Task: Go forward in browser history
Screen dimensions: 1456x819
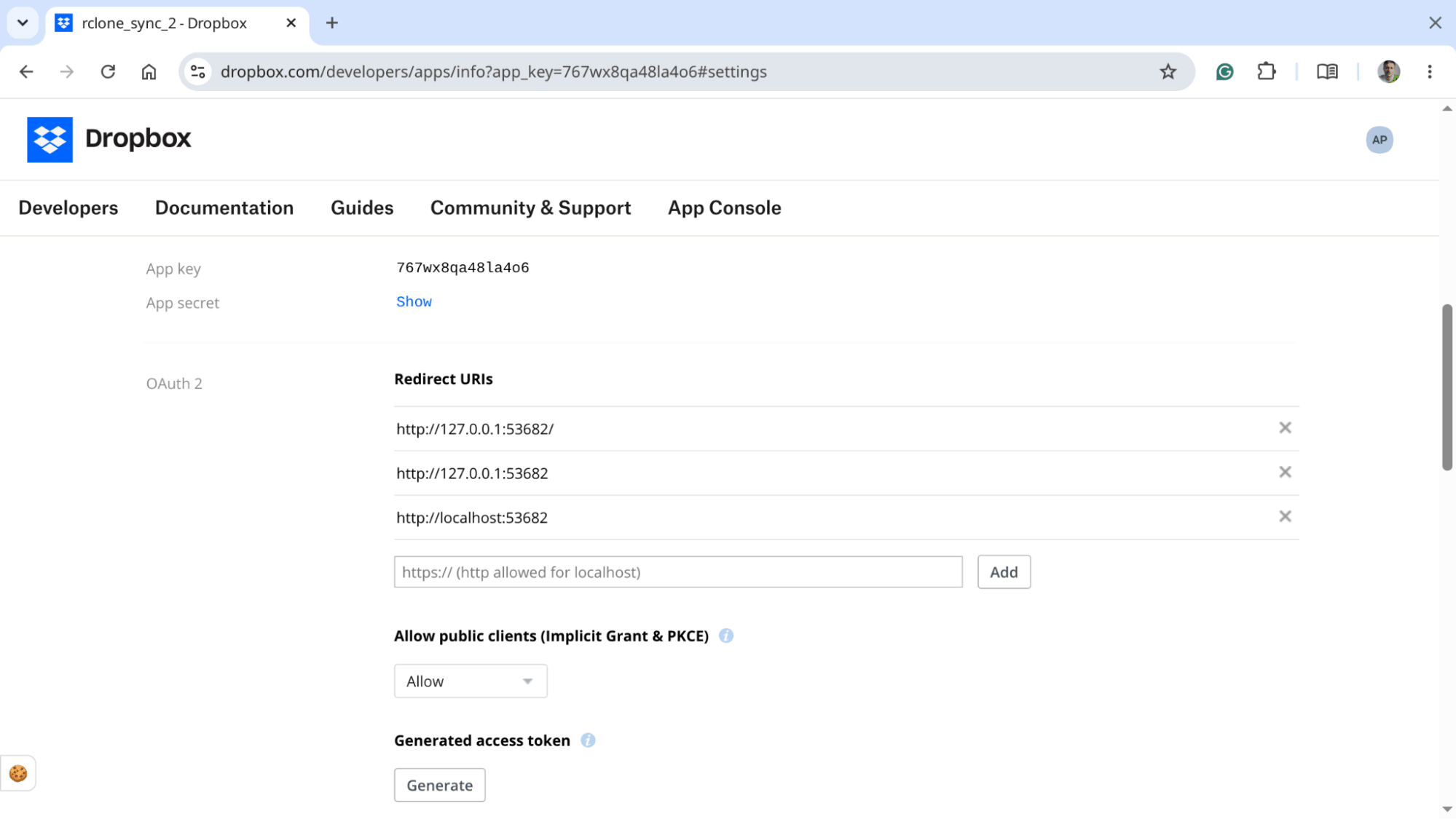Action: coord(67,71)
